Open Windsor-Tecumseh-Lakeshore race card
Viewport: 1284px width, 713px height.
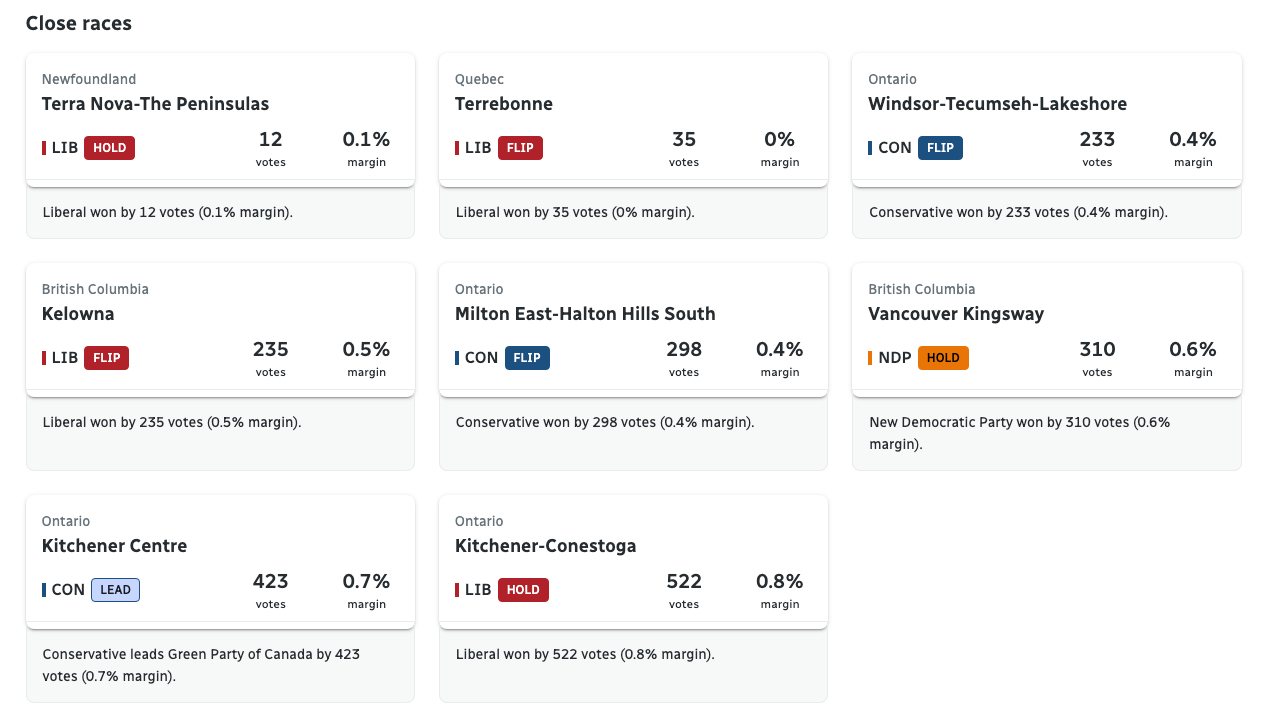(x=997, y=104)
